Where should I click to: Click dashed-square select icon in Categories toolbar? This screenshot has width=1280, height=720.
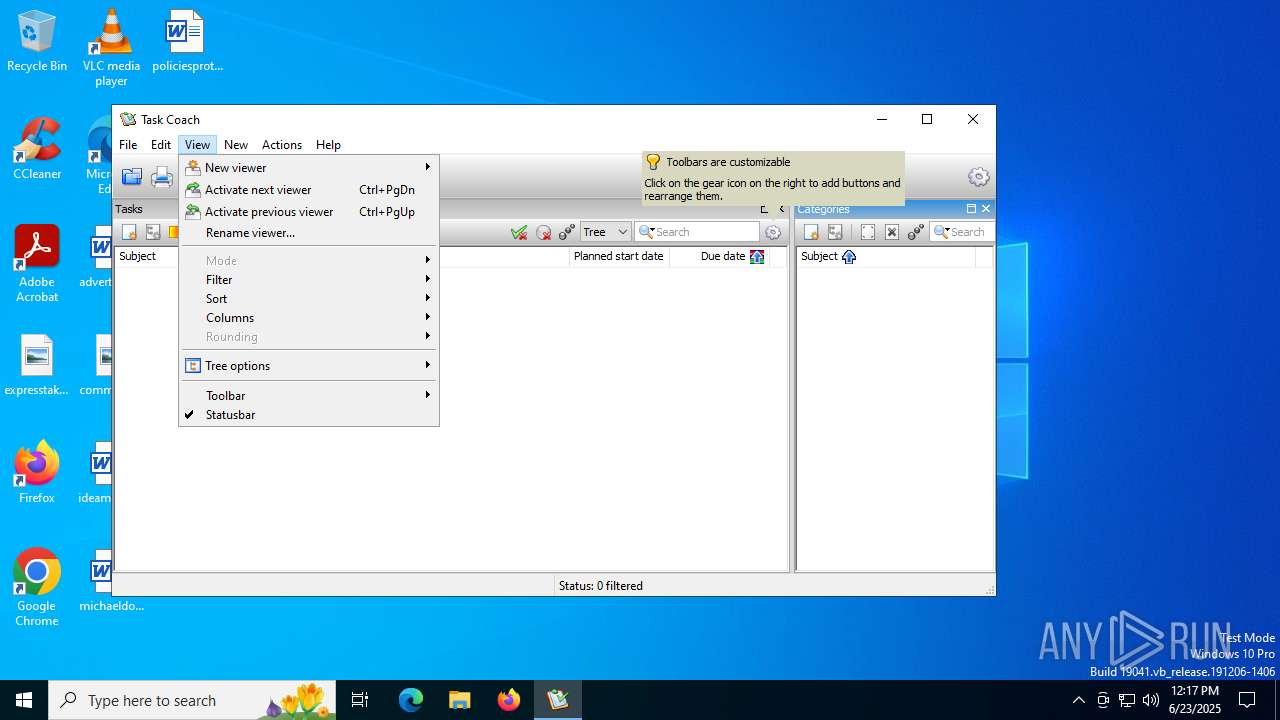(867, 232)
